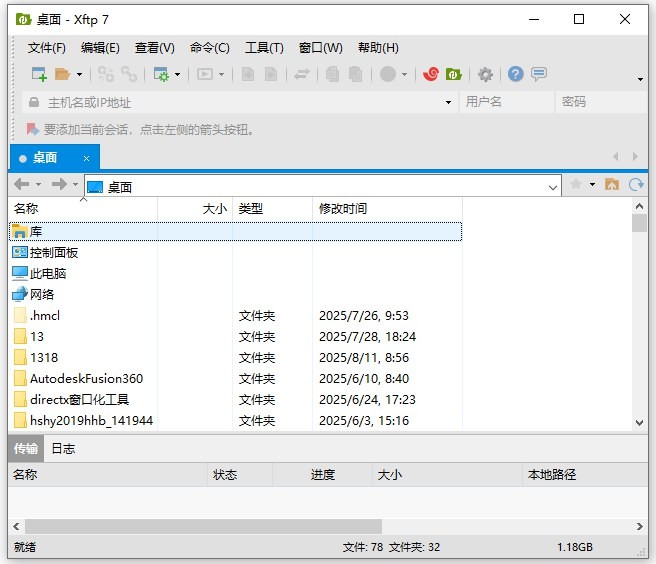Go back with the left arrow button
Viewport: 656px width, 564px height.
click(22, 184)
